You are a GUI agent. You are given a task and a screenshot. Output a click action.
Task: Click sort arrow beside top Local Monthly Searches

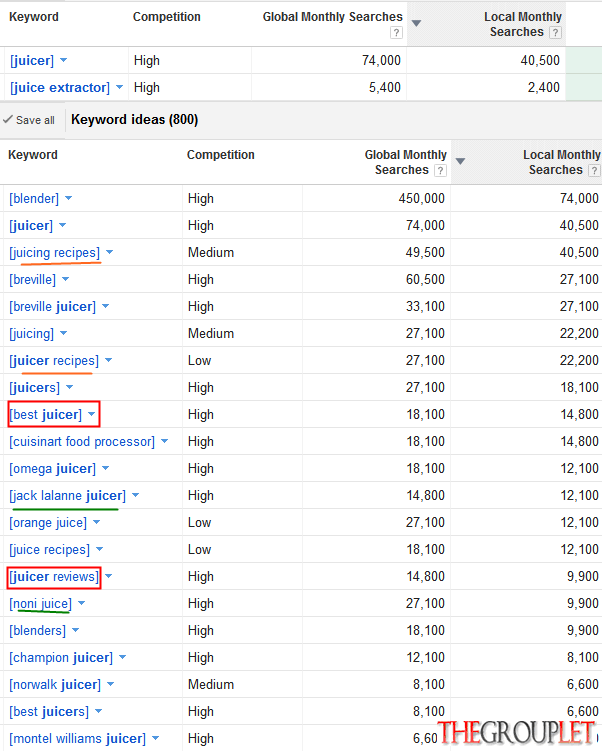[x=417, y=23]
